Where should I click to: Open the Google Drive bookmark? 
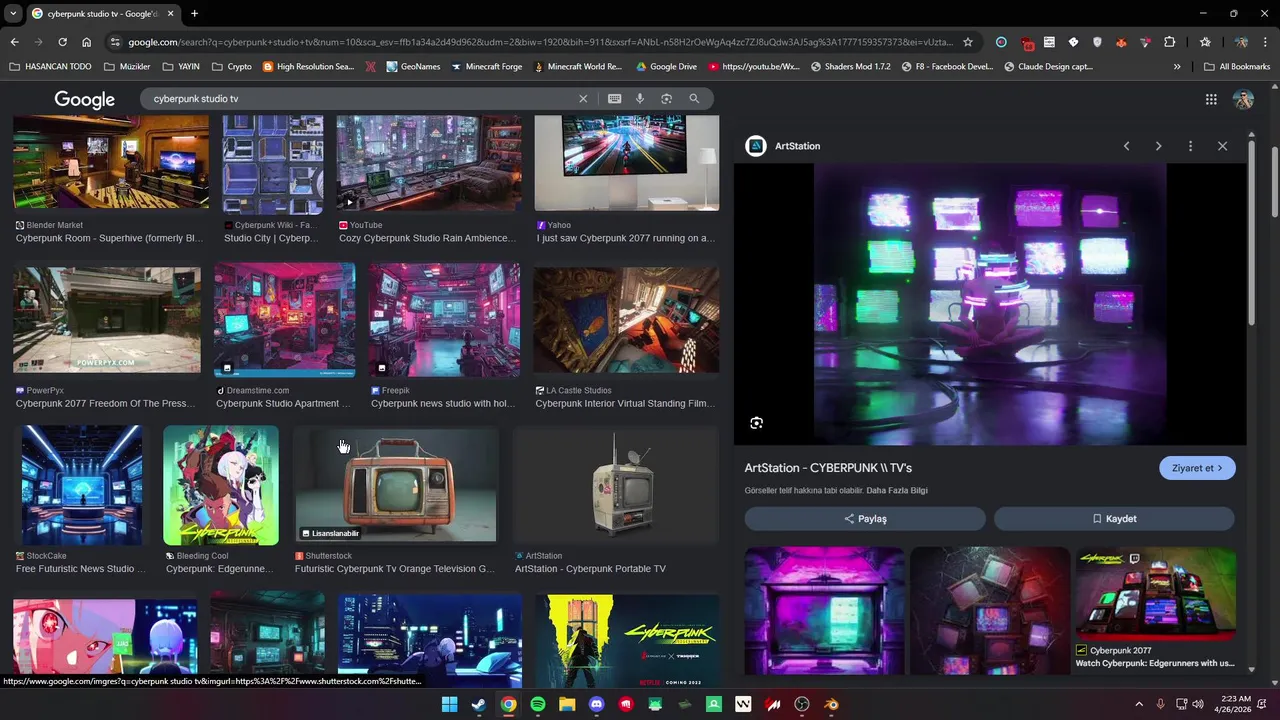point(666,67)
